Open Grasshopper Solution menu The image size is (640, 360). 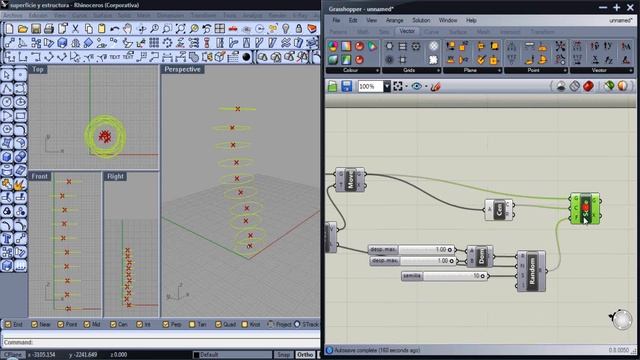[x=421, y=20]
